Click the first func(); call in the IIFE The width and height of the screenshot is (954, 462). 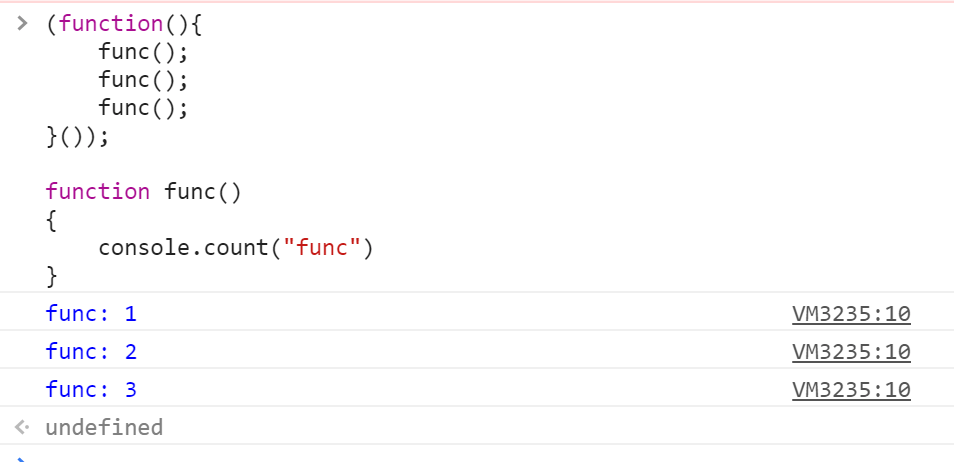144,52
